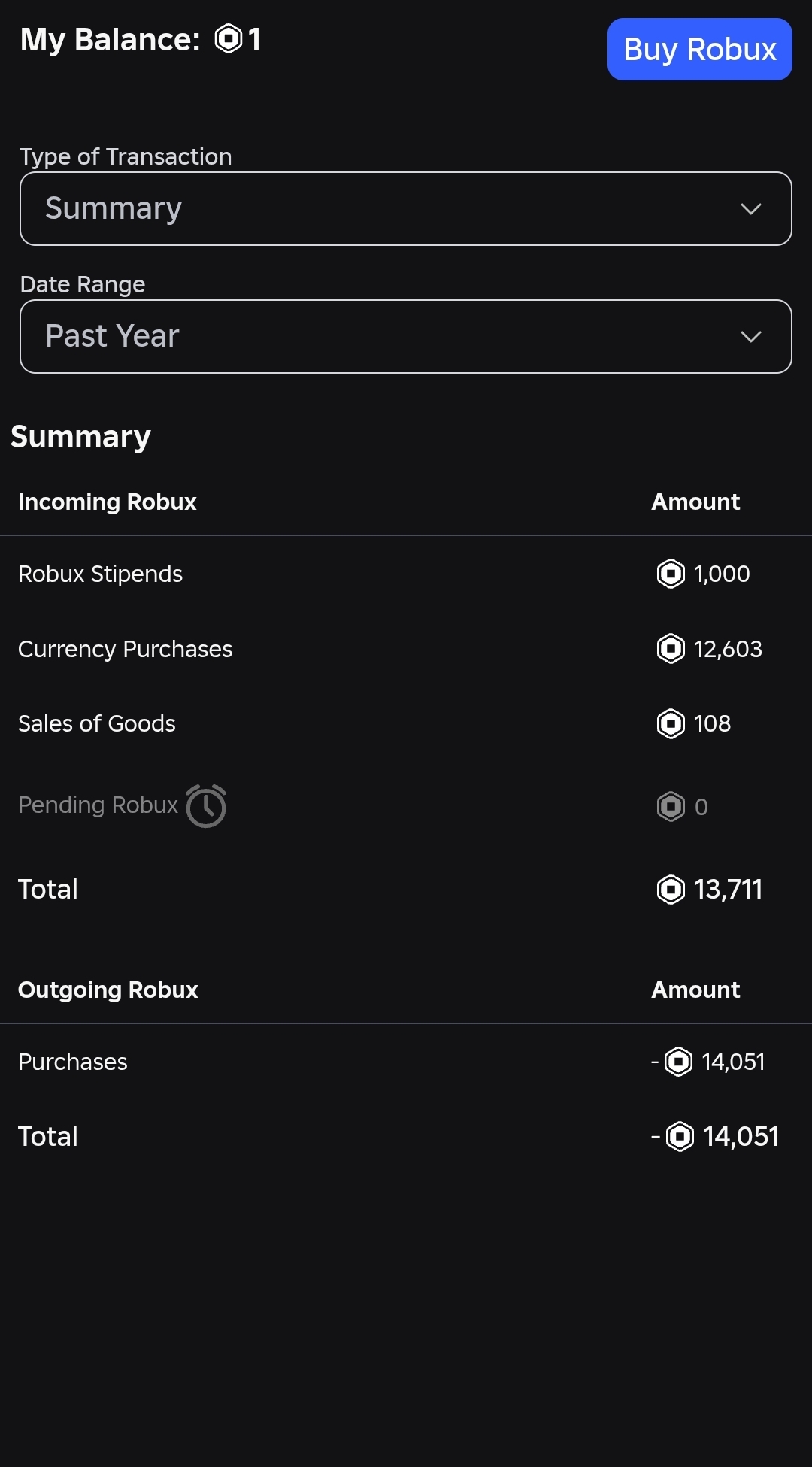Click the 14,051 Purchases amount
The width and height of the screenshot is (812, 1467).
[x=733, y=1062]
